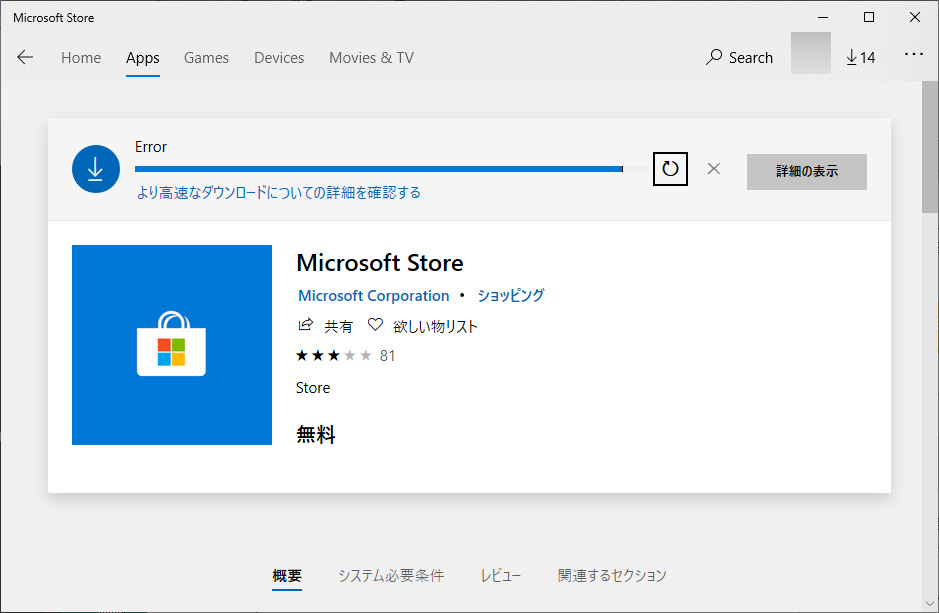Open the Movies & TV tab

click(x=371, y=57)
